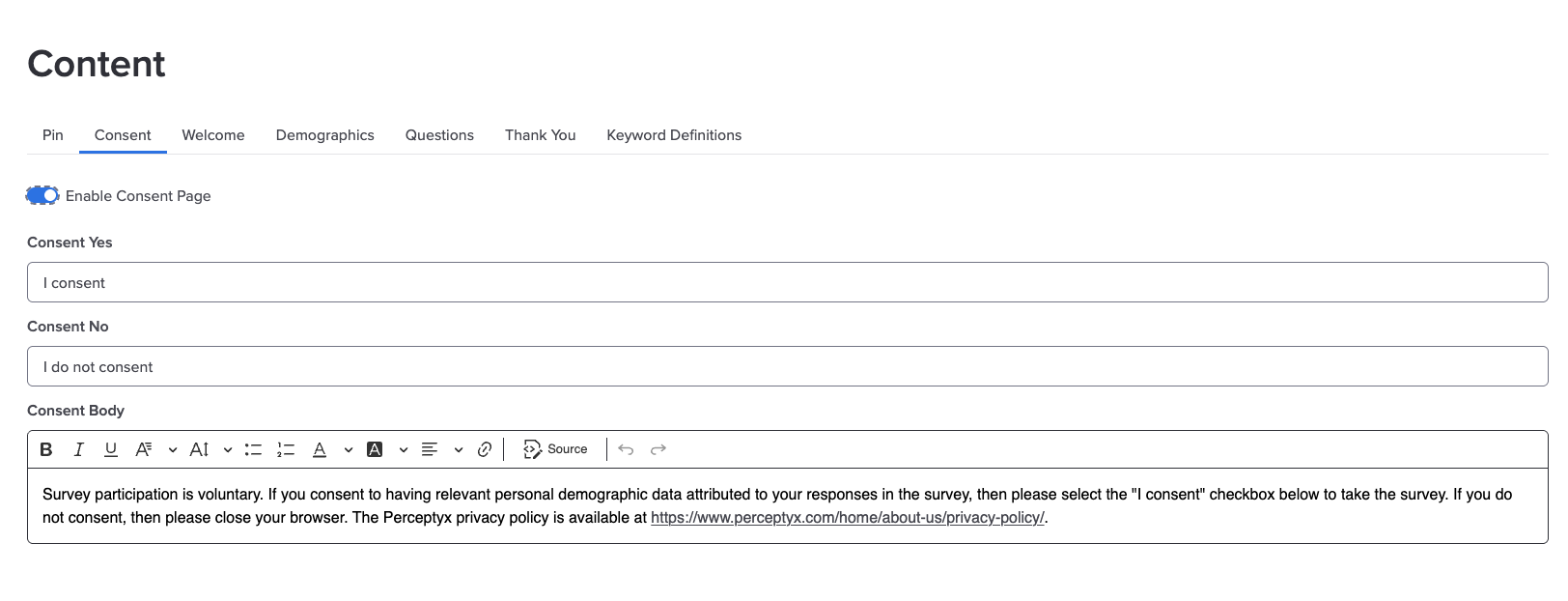This screenshot has width=1568, height=601.
Task: Insert a link using the link icon
Action: click(x=485, y=449)
